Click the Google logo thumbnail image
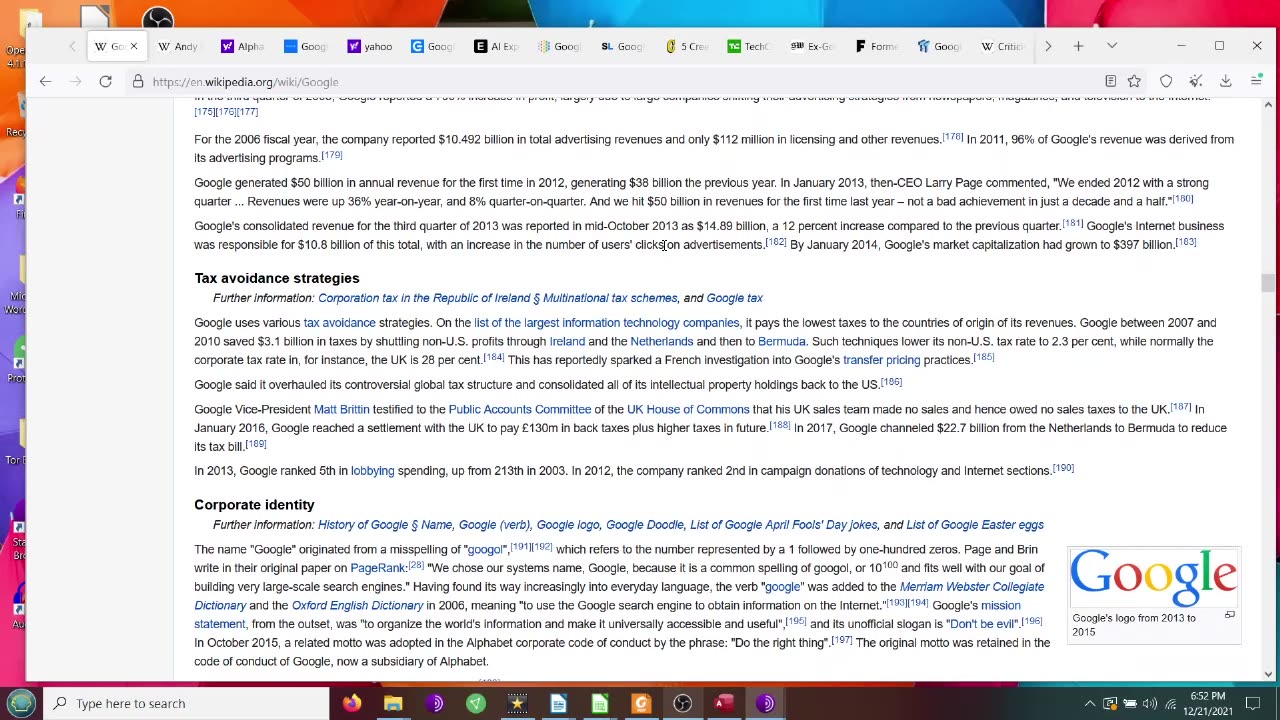The height and width of the screenshot is (720, 1280). (x=1154, y=577)
